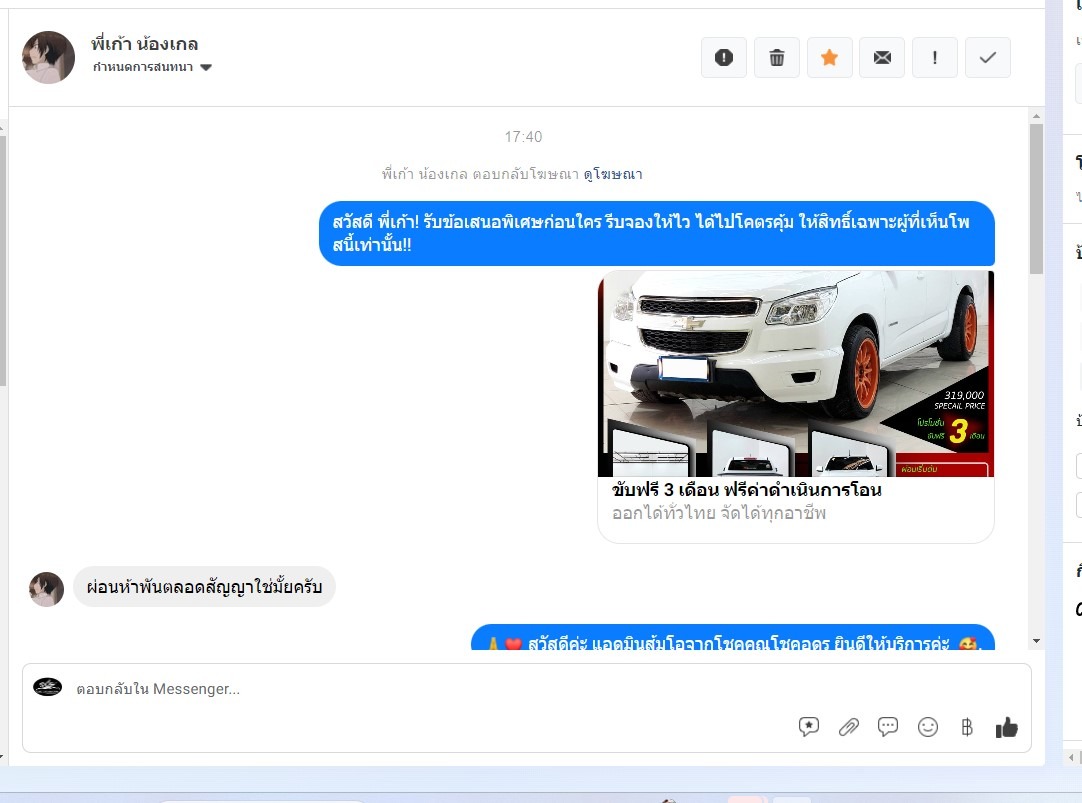
Task: Click the Baht payment request icon
Action: coord(966,727)
